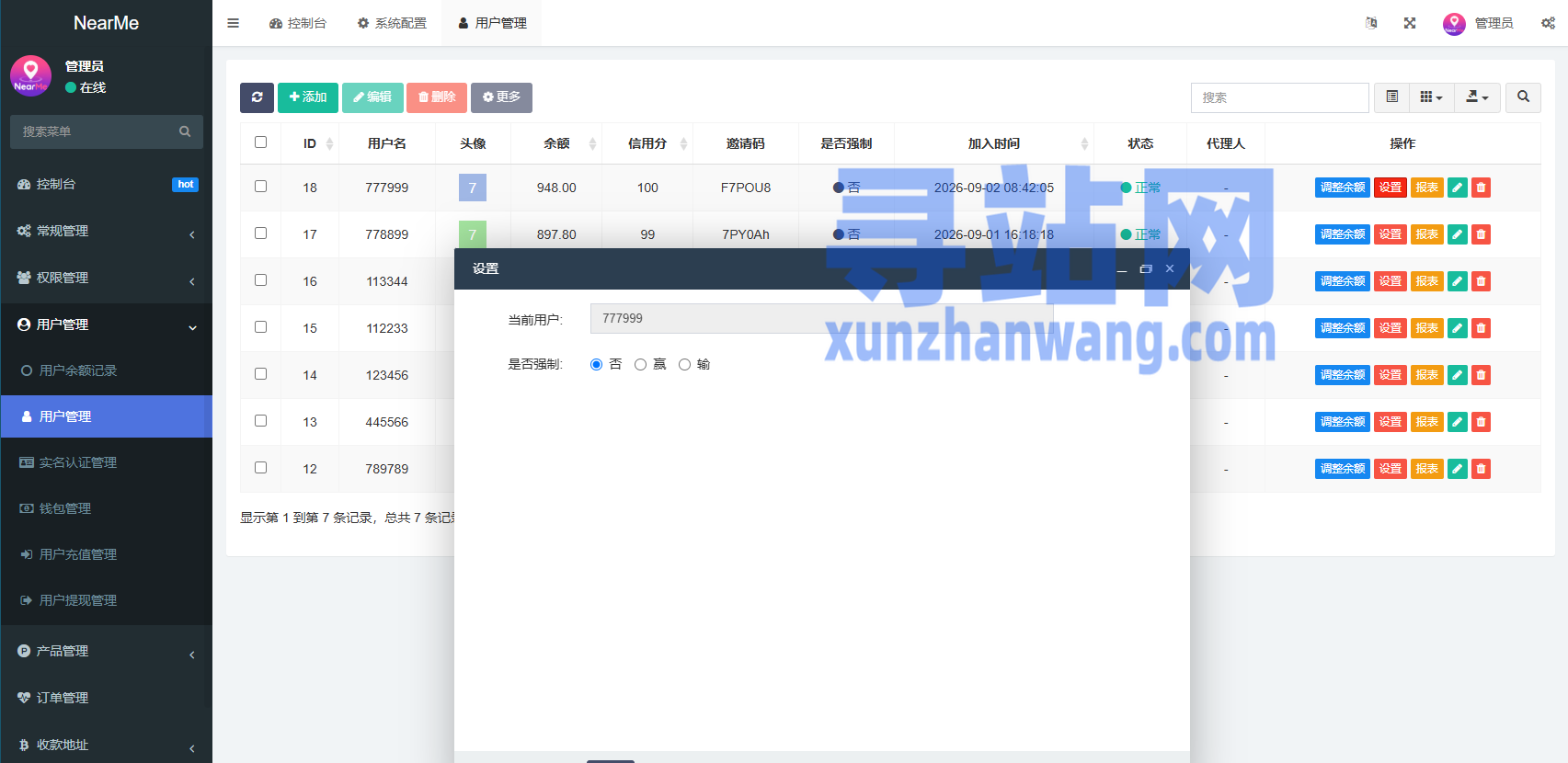Screen dimensions: 1568x763
Task: Open 用户余额记录 in sidebar
Action: (107, 370)
